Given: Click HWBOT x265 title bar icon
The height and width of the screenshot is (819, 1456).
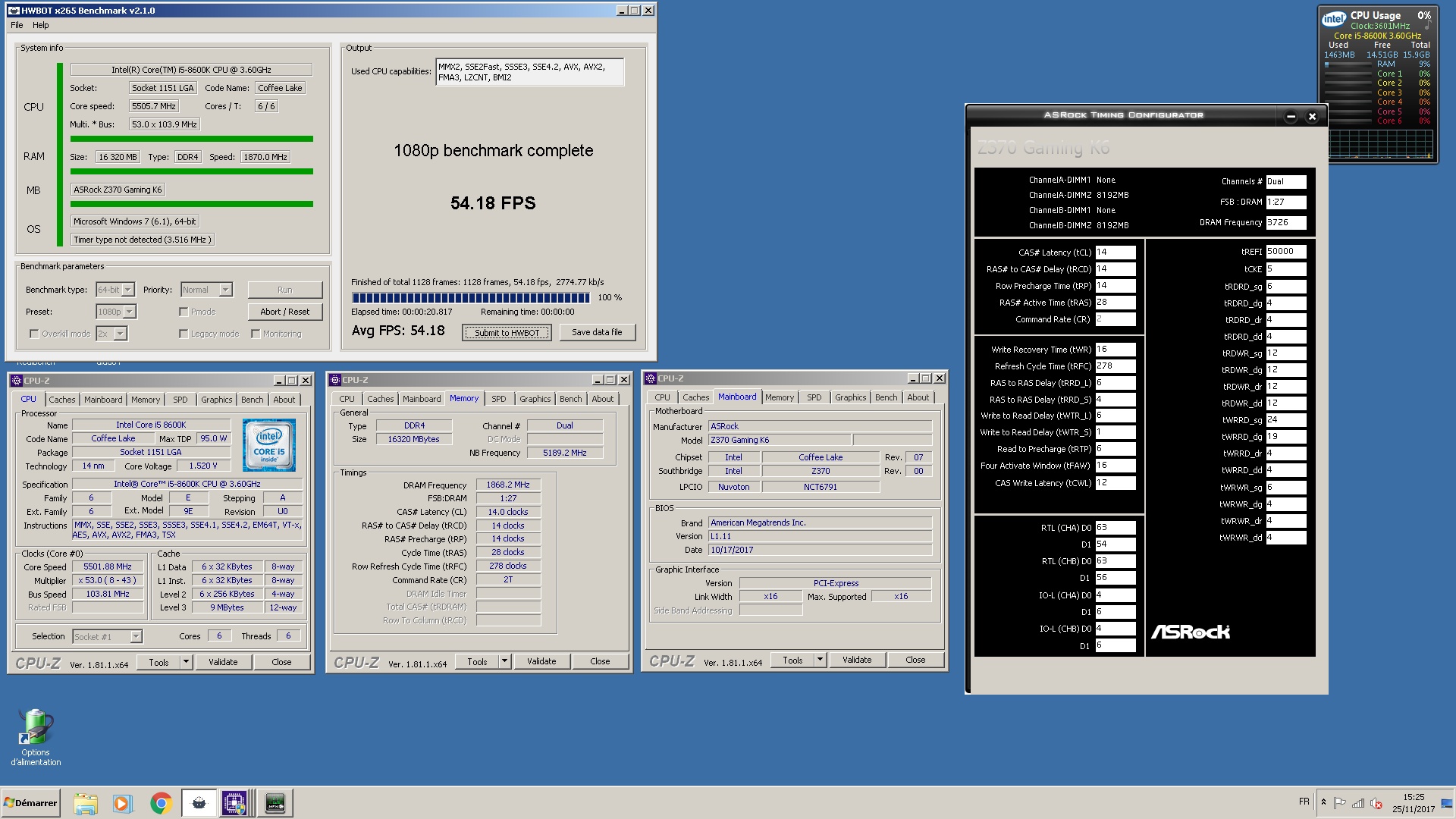Looking at the screenshot, I should (x=13, y=11).
